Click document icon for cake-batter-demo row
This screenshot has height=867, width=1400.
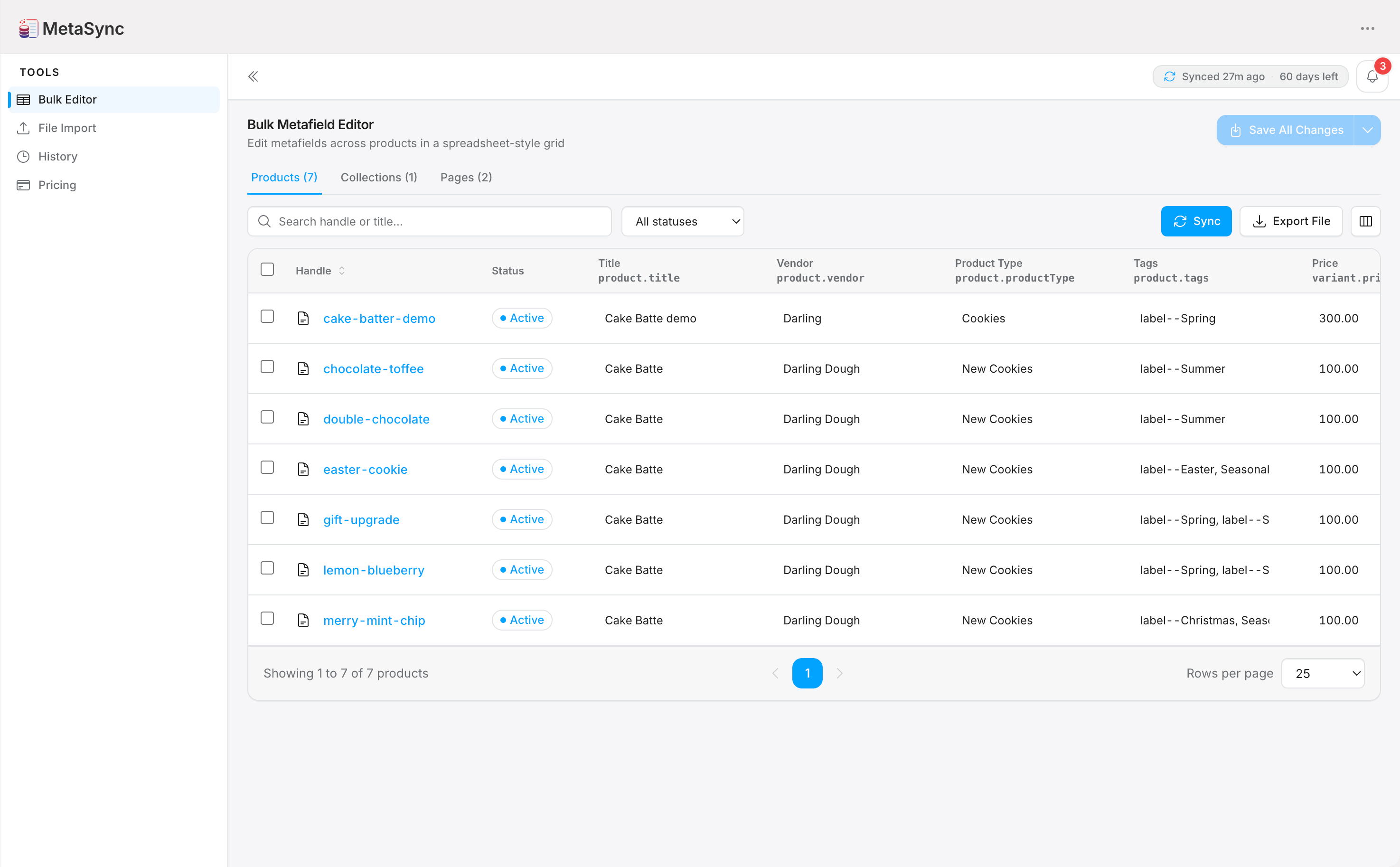click(303, 318)
